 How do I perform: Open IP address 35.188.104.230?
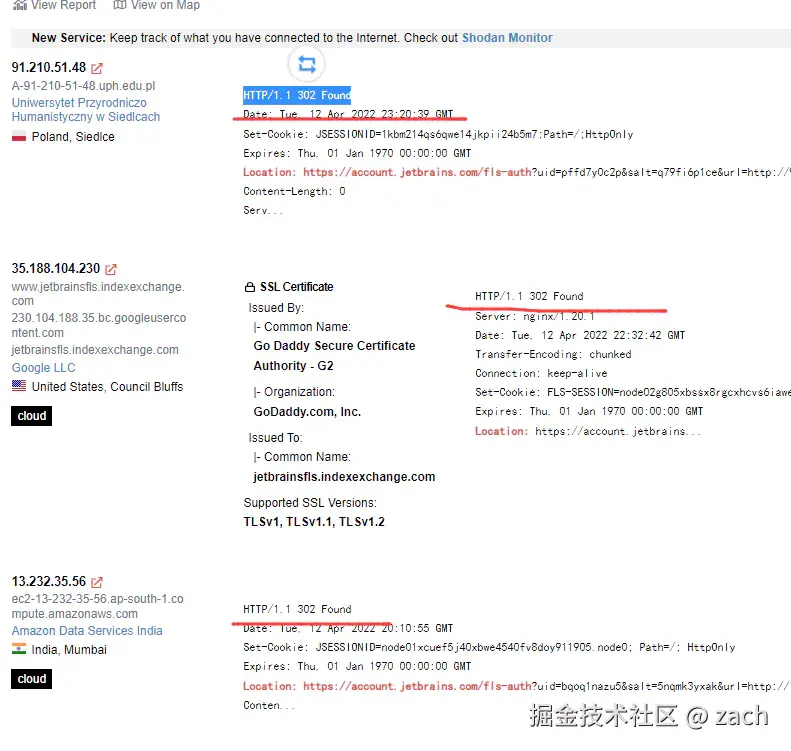[x=56, y=268]
